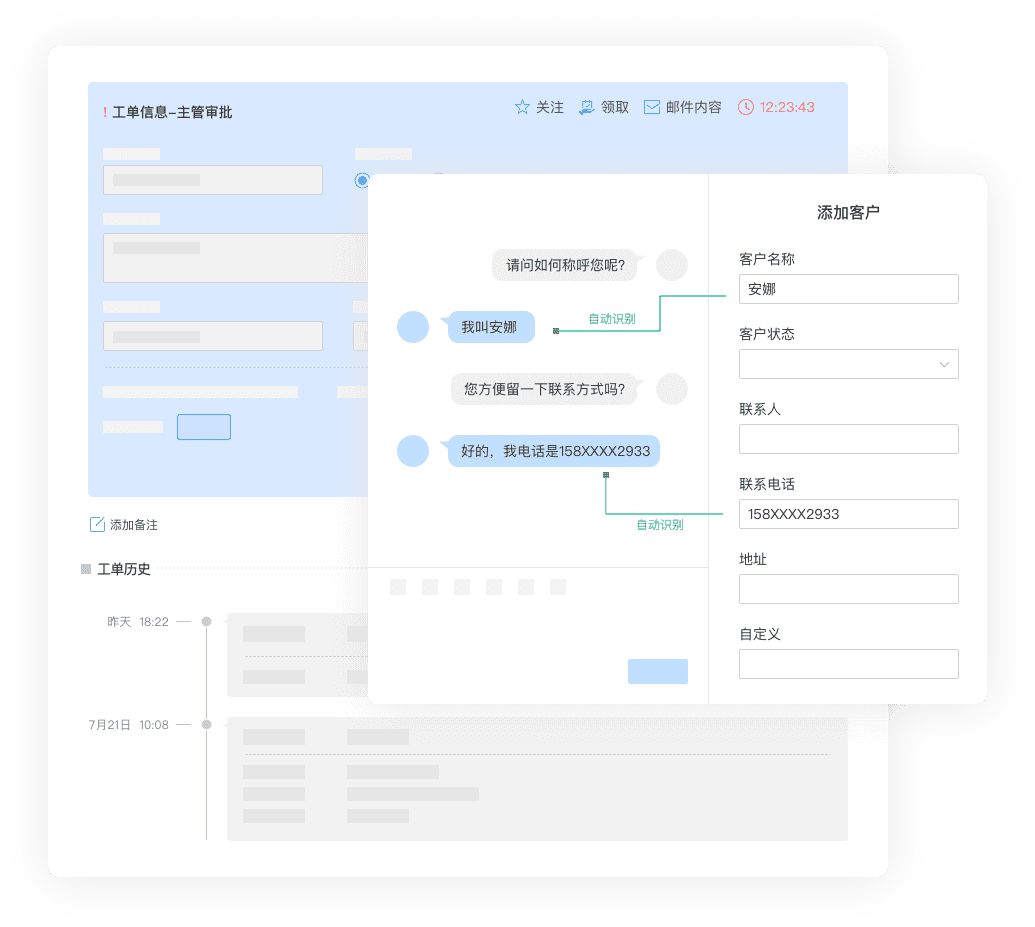The width and height of the screenshot is (1035, 927).
Task: Click the blue send button in chat
Action: pos(657,671)
